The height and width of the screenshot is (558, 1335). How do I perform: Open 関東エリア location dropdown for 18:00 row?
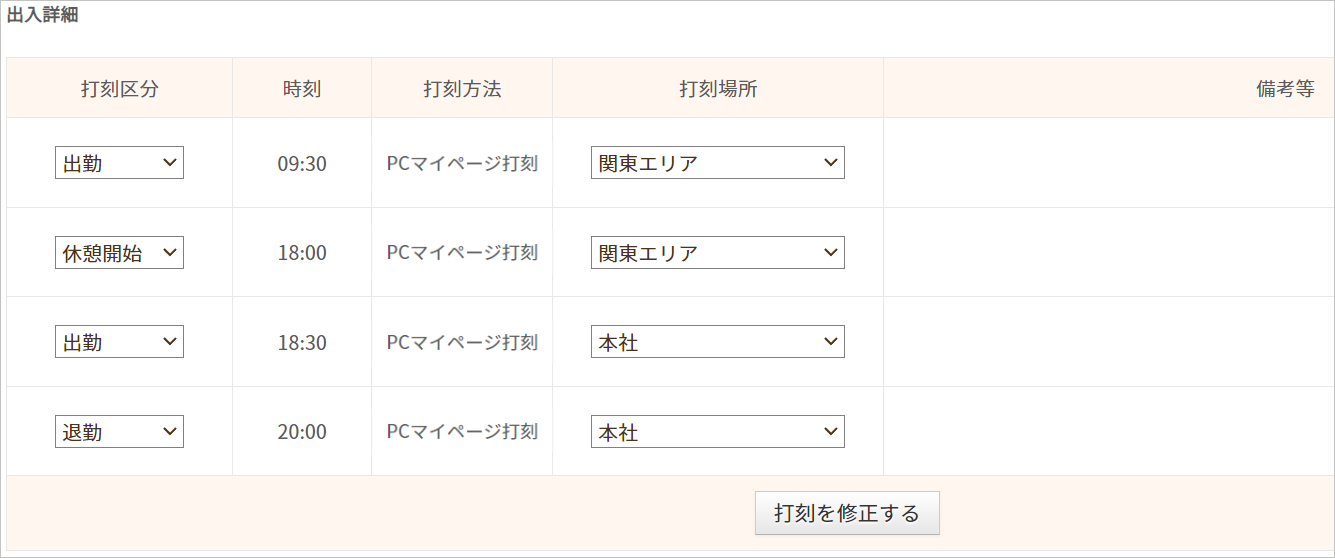717,253
